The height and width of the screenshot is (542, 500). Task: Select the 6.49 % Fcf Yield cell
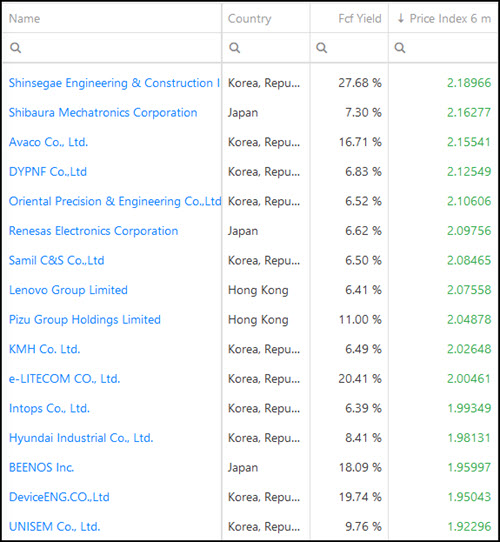click(363, 349)
